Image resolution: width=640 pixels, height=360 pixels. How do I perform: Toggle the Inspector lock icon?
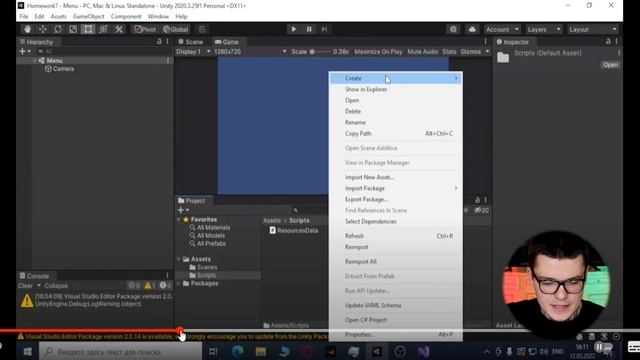point(608,42)
